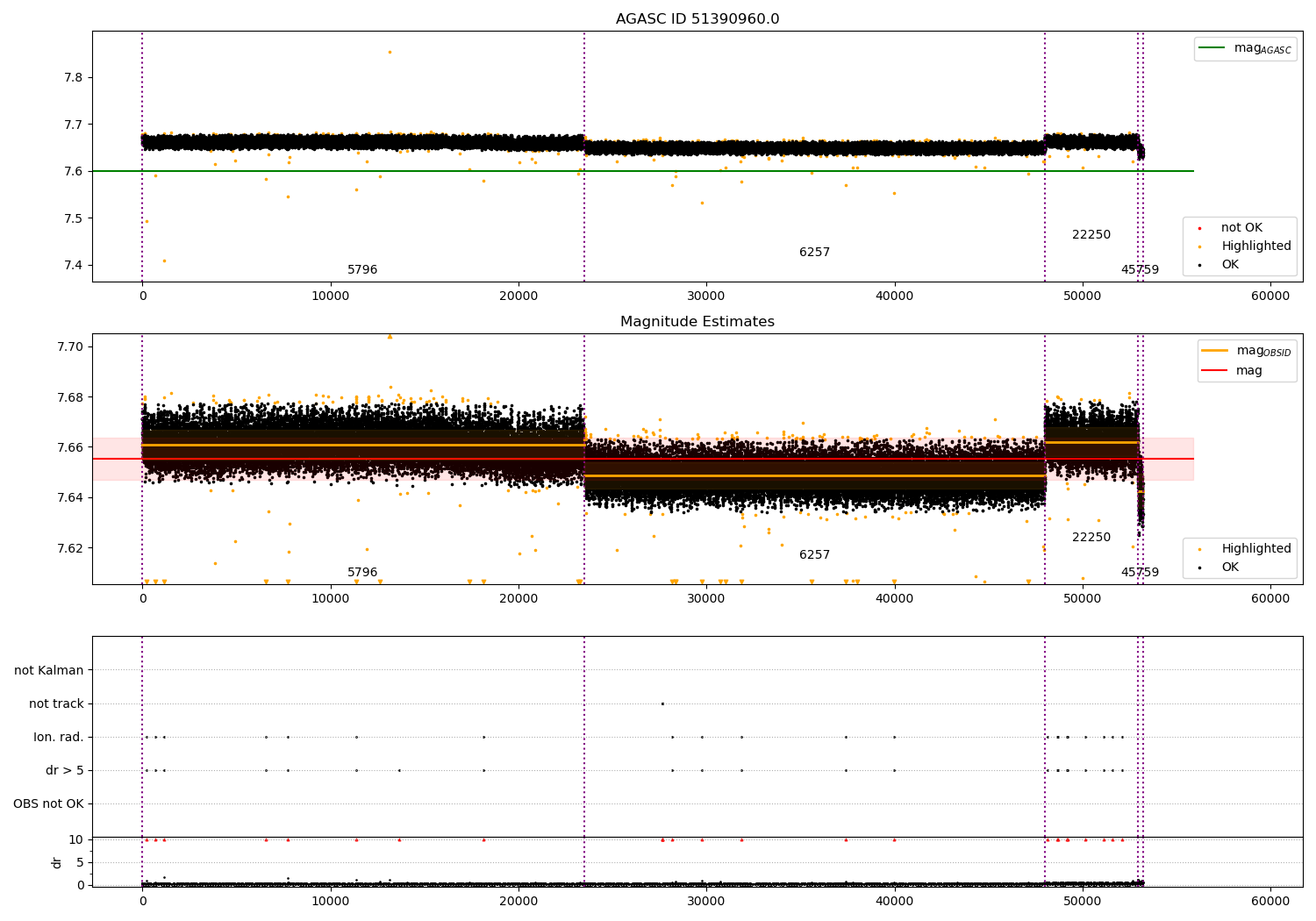Select 'Highlighted' legend entry in top plot

point(1256,246)
